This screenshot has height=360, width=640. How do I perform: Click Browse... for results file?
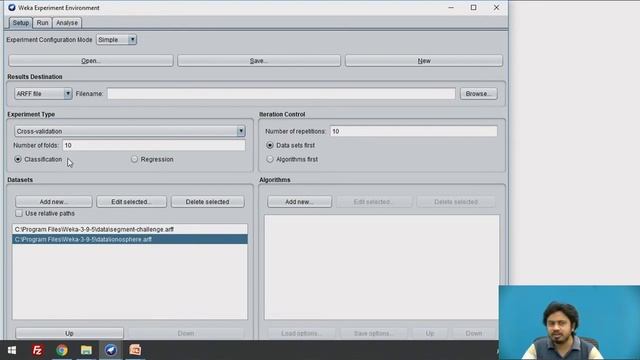pyautogui.click(x=478, y=93)
